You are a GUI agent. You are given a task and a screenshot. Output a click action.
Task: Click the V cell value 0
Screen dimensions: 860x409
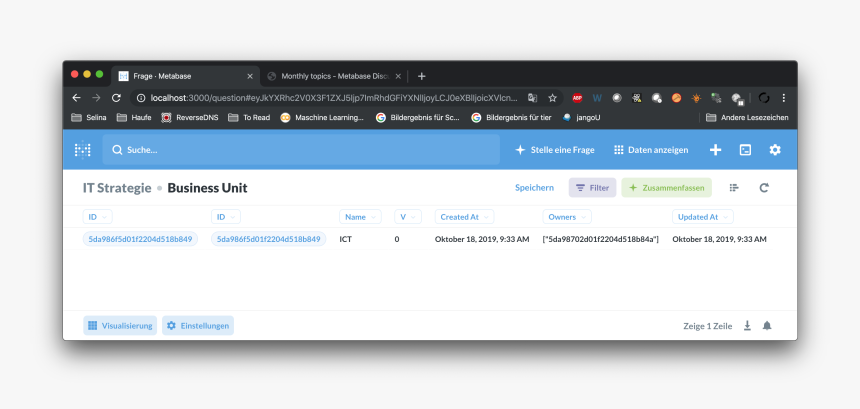(x=397, y=239)
